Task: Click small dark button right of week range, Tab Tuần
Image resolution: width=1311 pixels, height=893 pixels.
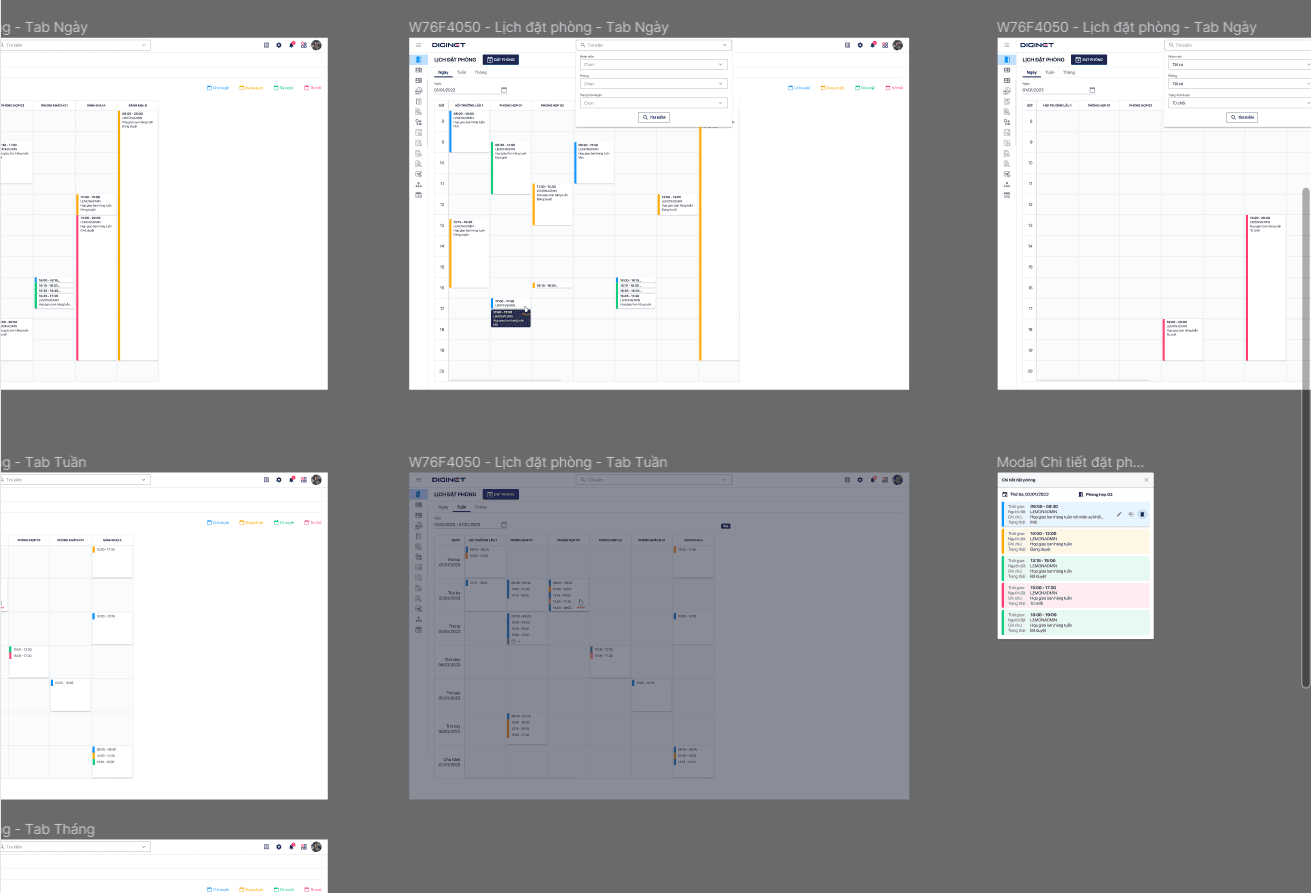Action: coord(726,526)
